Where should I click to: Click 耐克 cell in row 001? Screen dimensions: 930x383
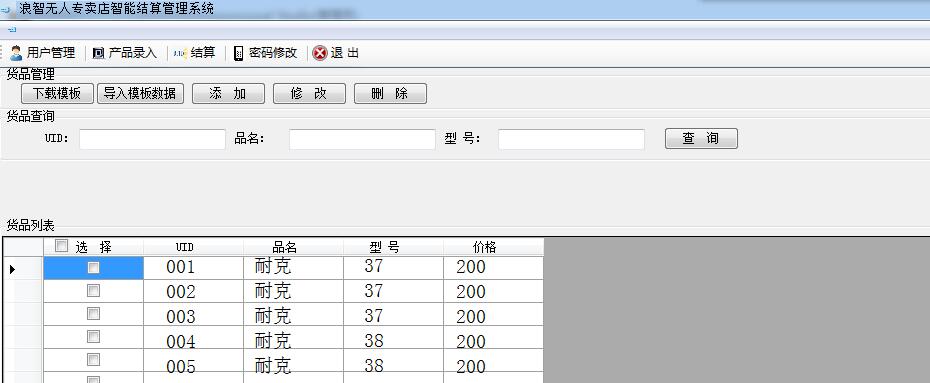293,268
